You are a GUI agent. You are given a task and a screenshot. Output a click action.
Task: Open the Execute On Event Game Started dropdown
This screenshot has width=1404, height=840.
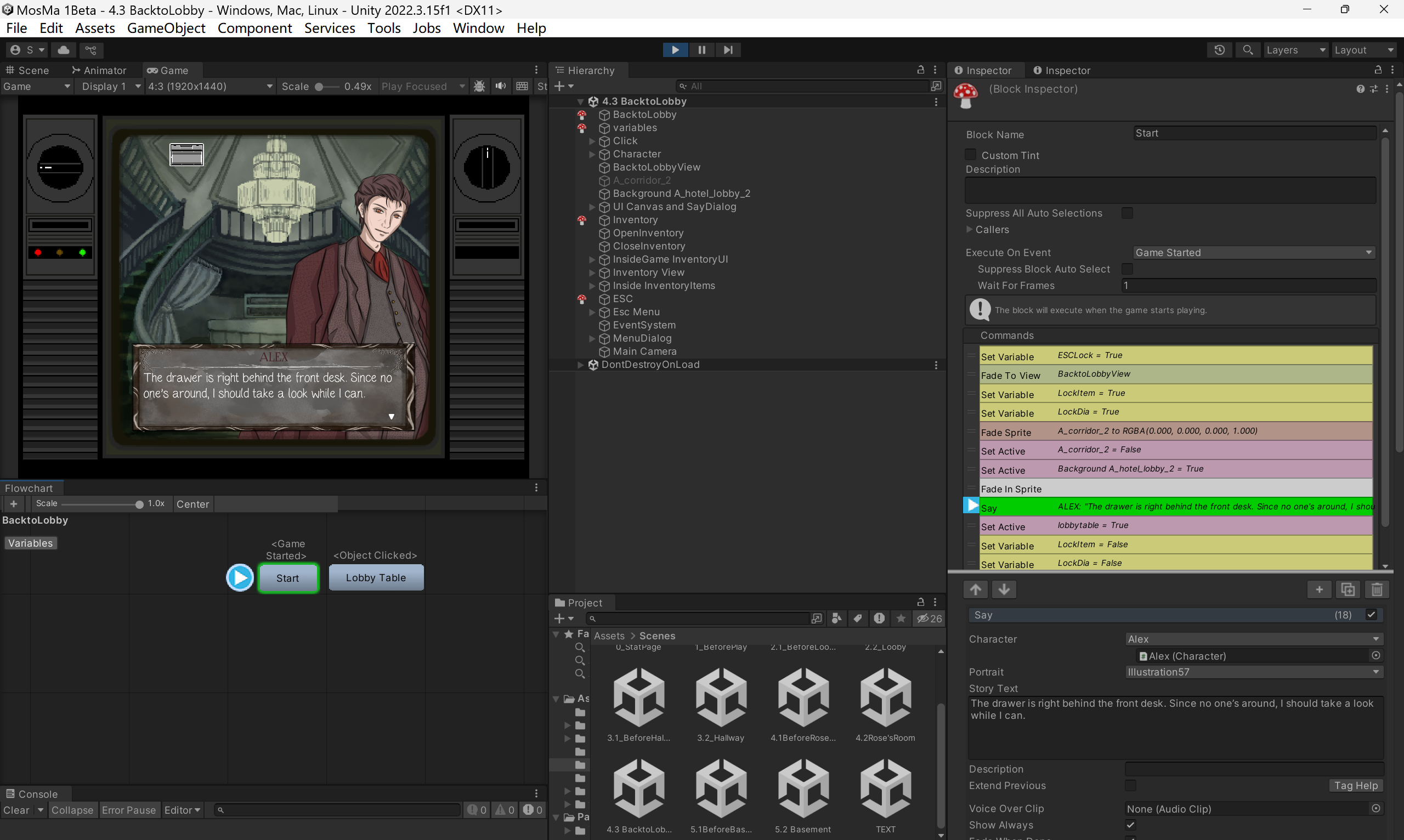[1254, 252]
